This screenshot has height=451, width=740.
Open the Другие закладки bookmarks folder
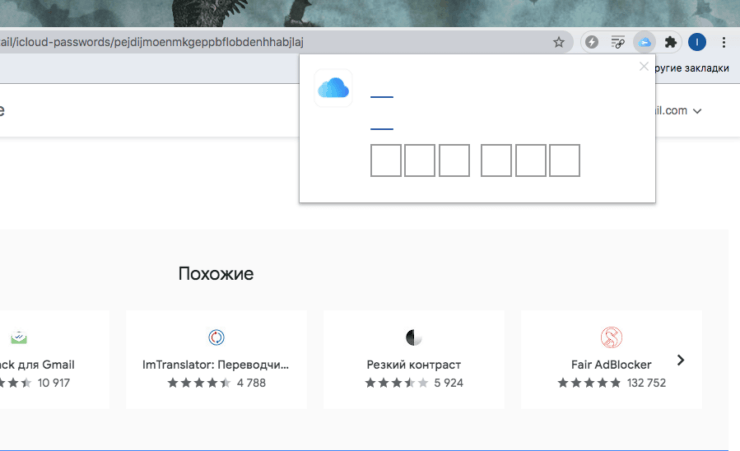click(692, 68)
